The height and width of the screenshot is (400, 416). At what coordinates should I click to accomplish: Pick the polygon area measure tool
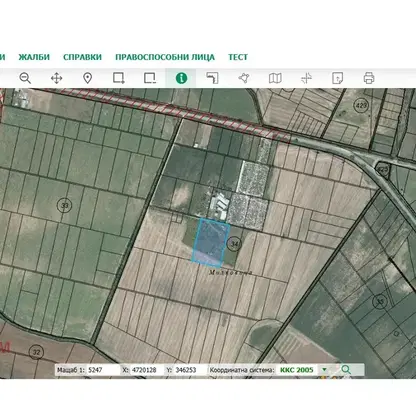(244, 78)
